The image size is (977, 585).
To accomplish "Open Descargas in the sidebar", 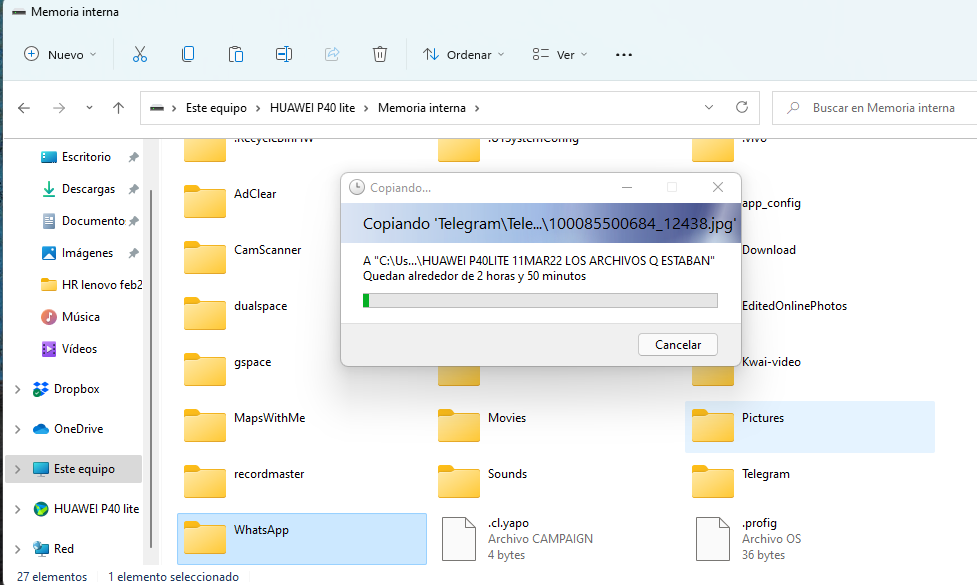I will click(x=77, y=189).
